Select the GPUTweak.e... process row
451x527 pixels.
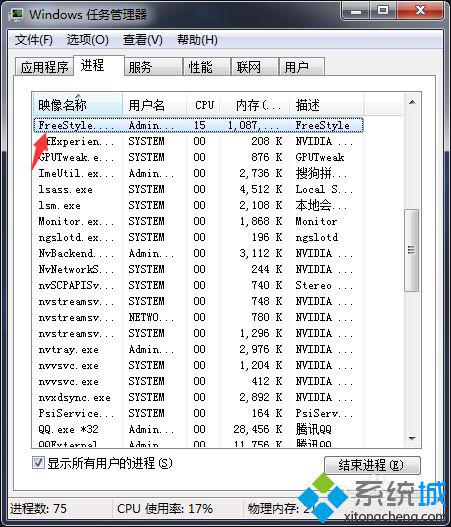(x=198, y=157)
